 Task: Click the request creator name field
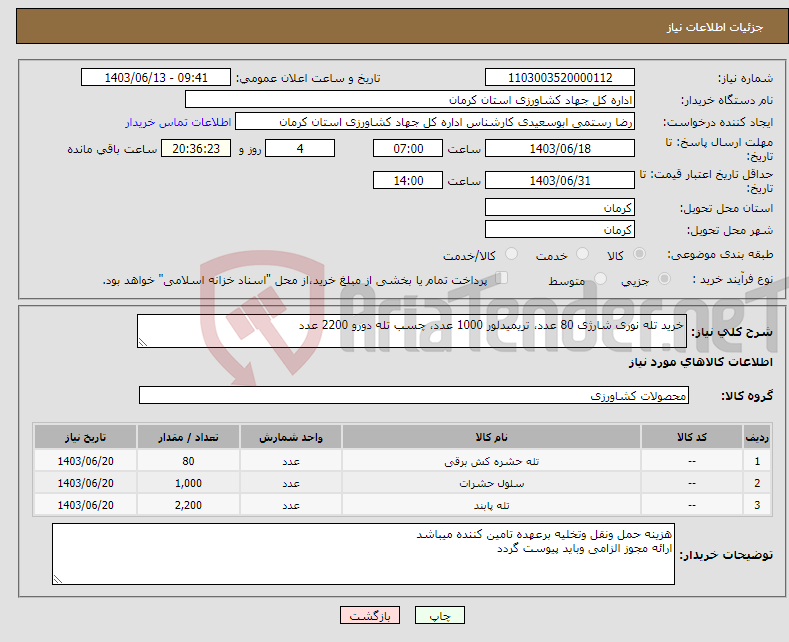pyautogui.click(x=435, y=122)
